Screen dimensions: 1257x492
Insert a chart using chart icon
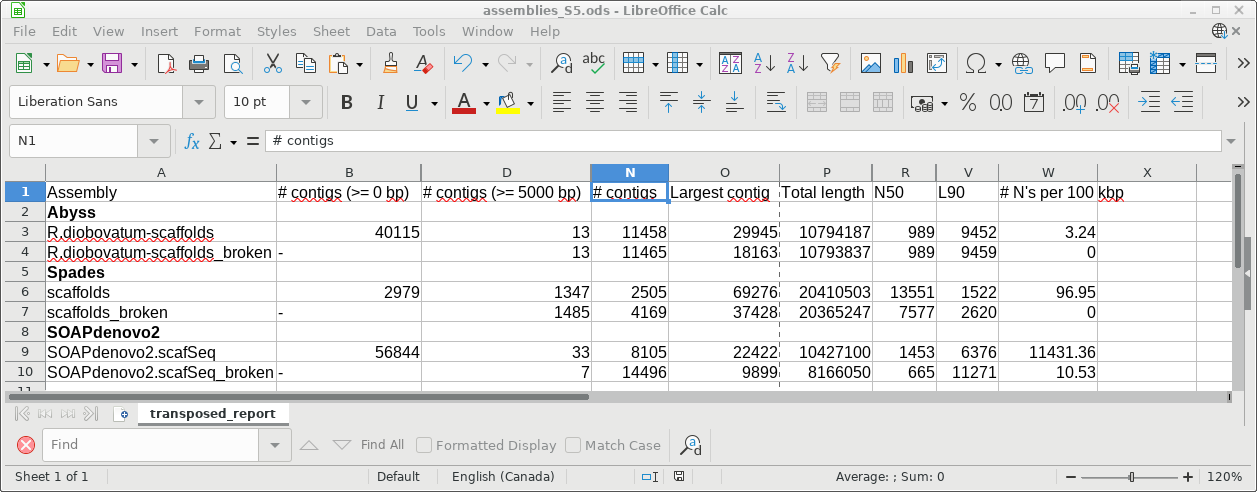pyautogui.click(x=903, y=64)
